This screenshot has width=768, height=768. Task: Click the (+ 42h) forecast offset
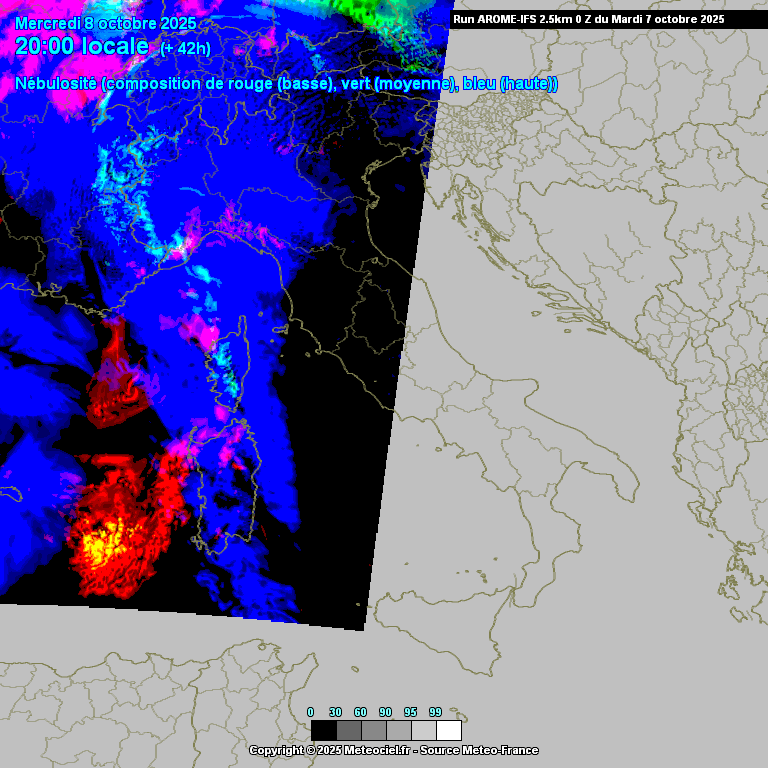click(x=185, y=48)
